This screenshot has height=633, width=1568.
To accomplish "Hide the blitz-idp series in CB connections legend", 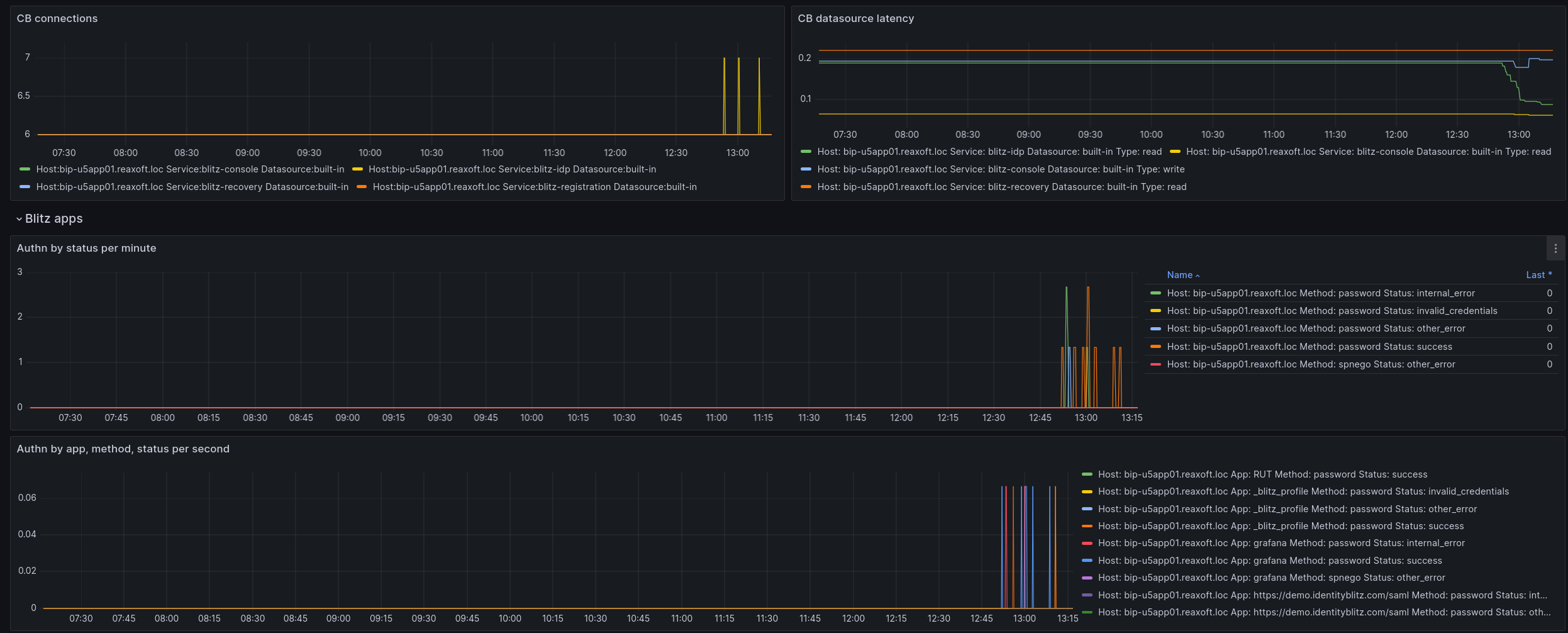I will click(x=511, y=169).
